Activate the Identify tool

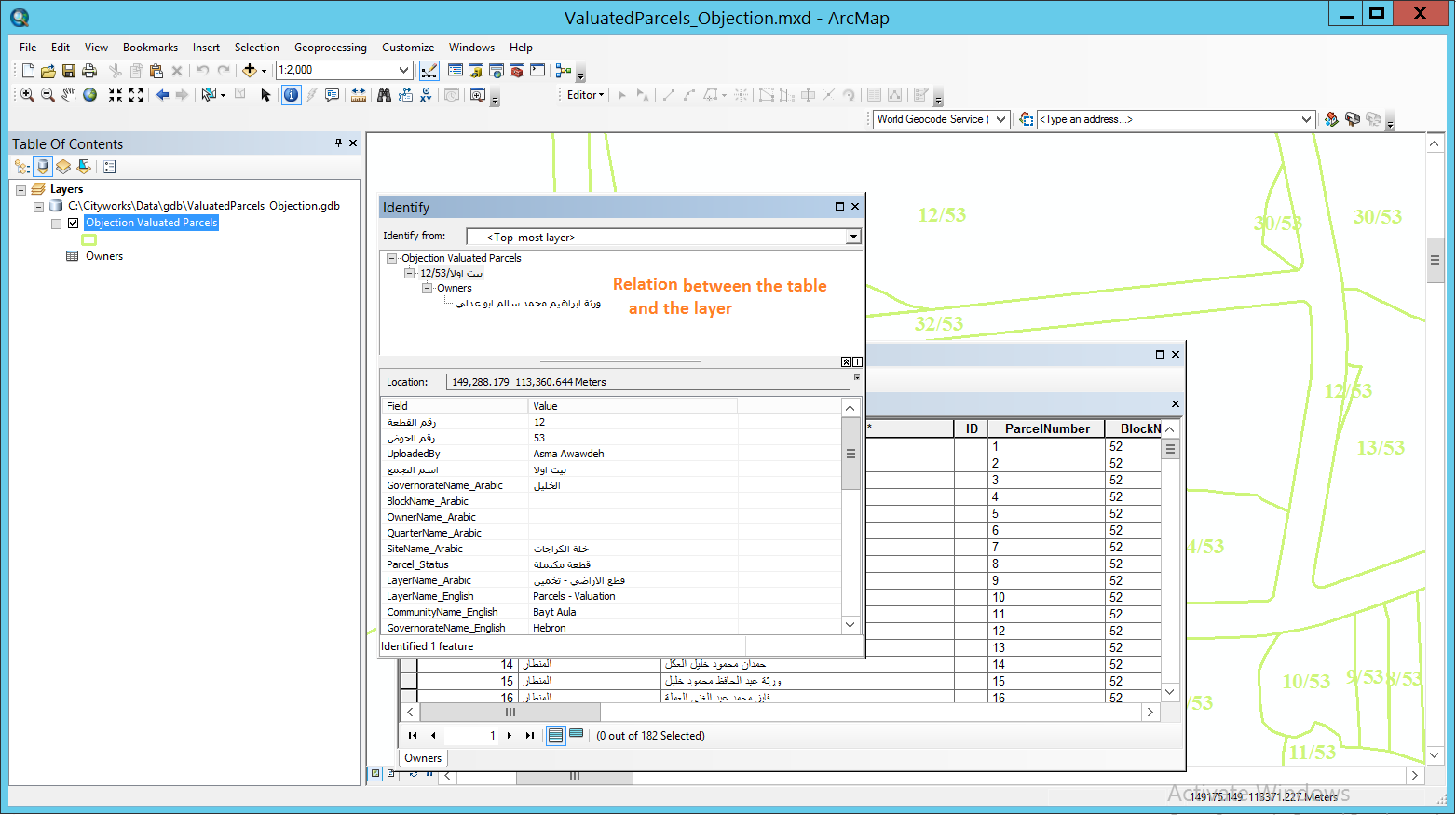(x=292, y=95)
